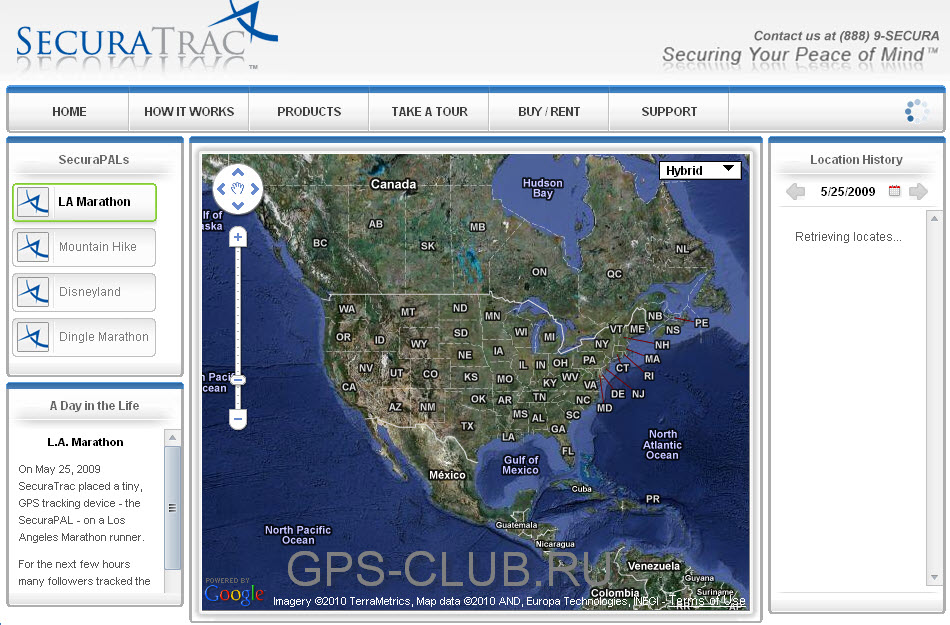Screen dimensions: 950x625
Task: Click the 'Canada' label on the map
Action: coord(393,184)
